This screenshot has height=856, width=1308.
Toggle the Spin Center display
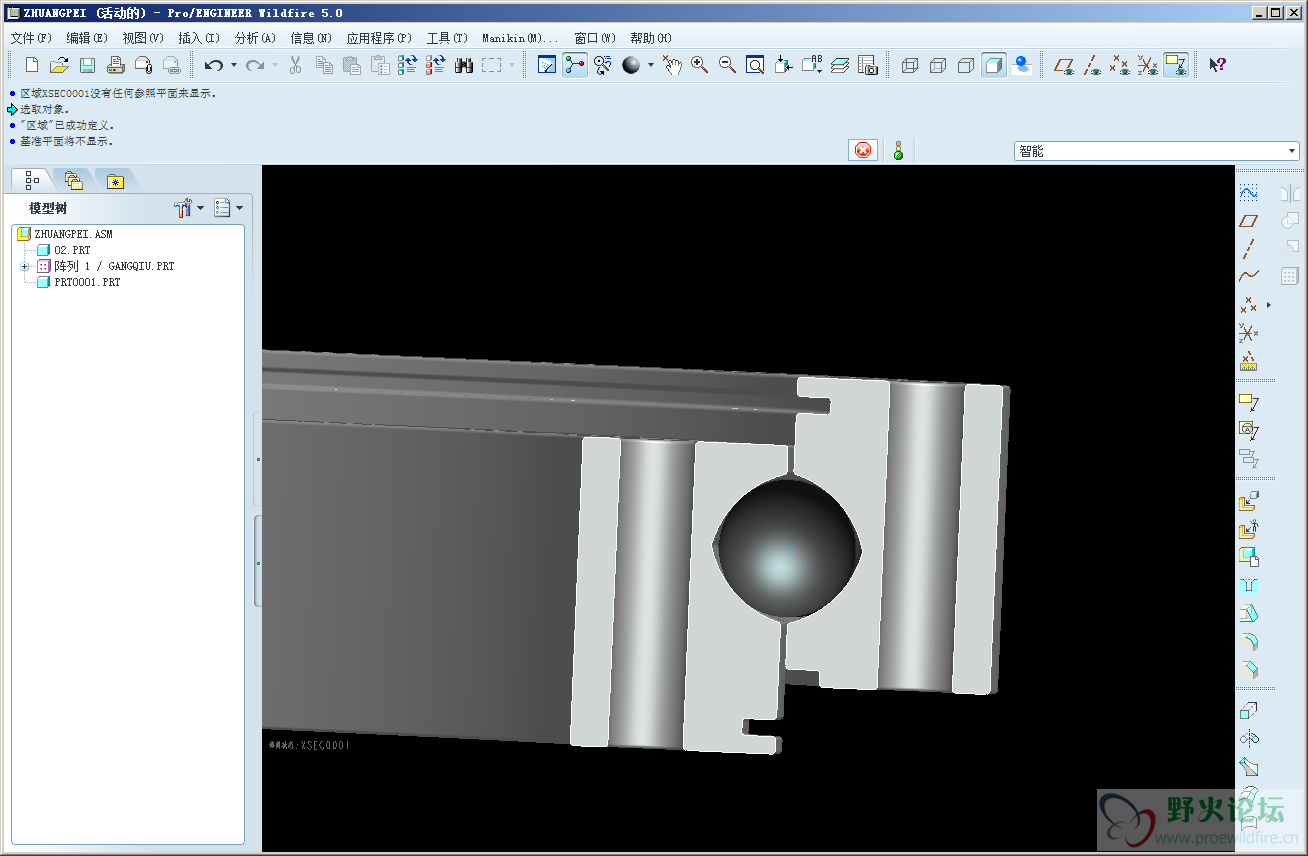coord(575,65)
